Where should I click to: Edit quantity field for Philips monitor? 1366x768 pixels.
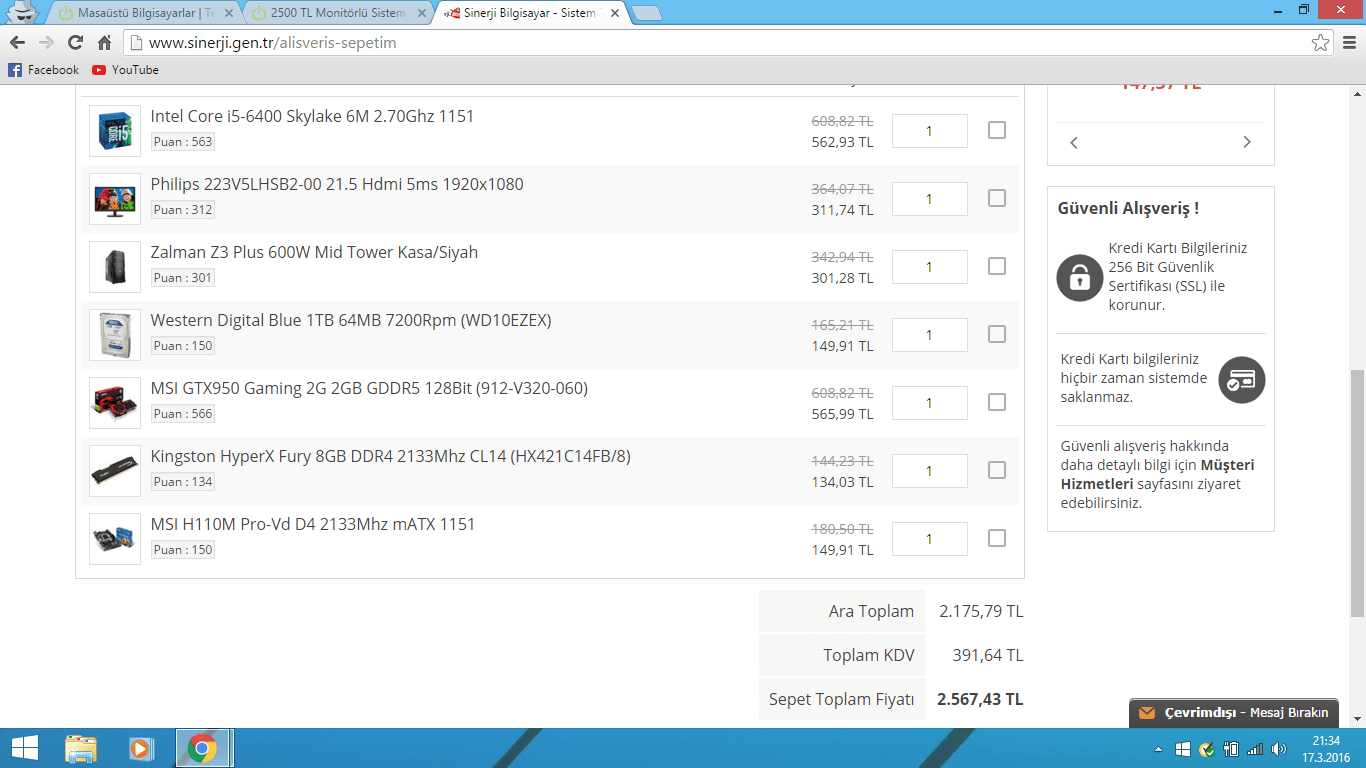pos(929,199)
